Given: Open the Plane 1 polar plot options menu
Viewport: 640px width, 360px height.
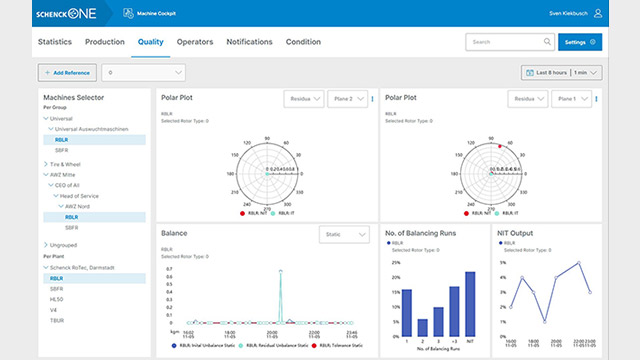Looking at the screenshot, I should pos(596,99).
